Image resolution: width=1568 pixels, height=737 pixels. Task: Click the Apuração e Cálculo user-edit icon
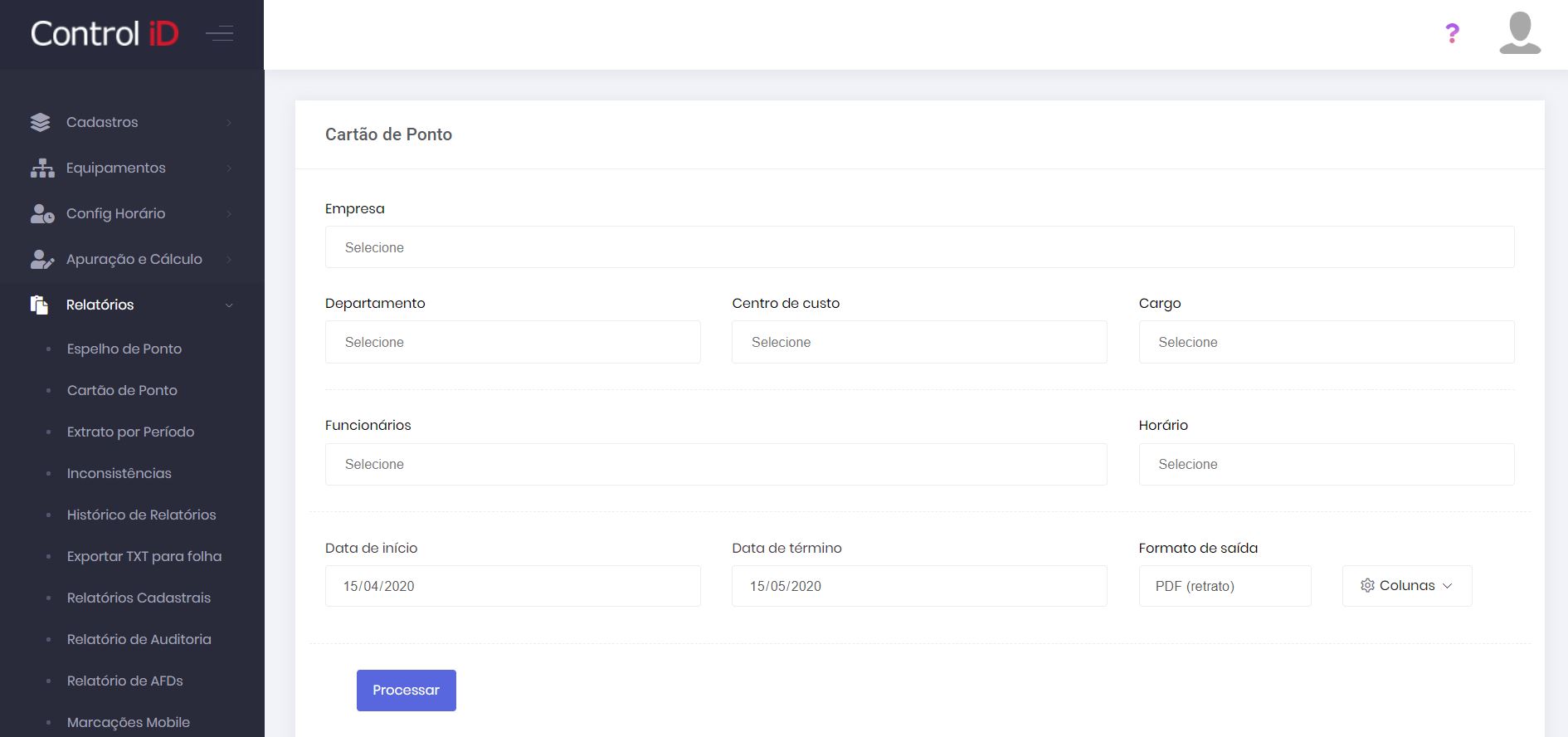(x=42, y=259)
